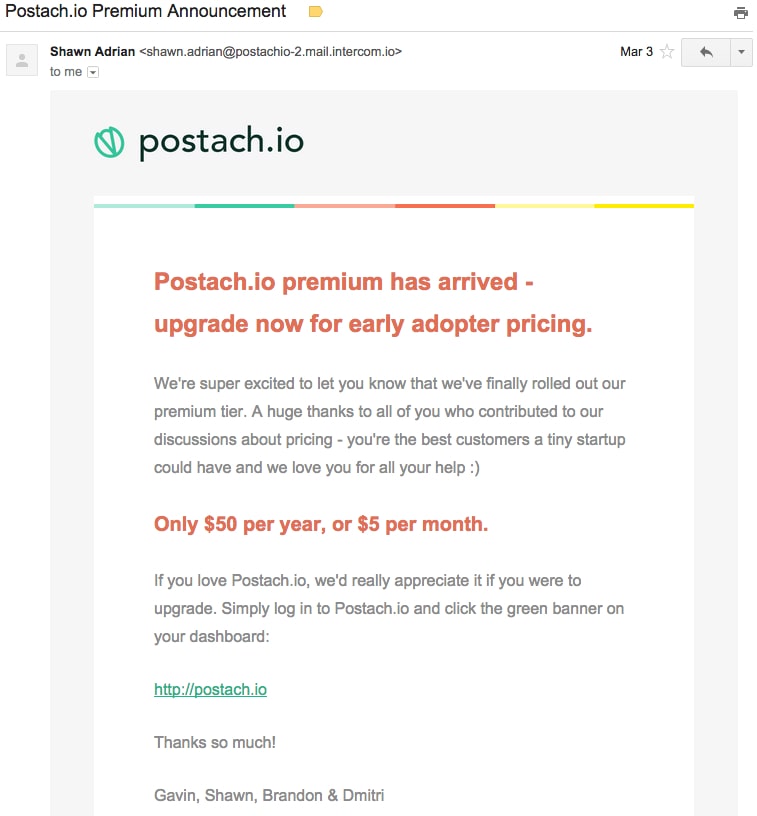Click the teal green color bar segment

(x=244, y=206)
